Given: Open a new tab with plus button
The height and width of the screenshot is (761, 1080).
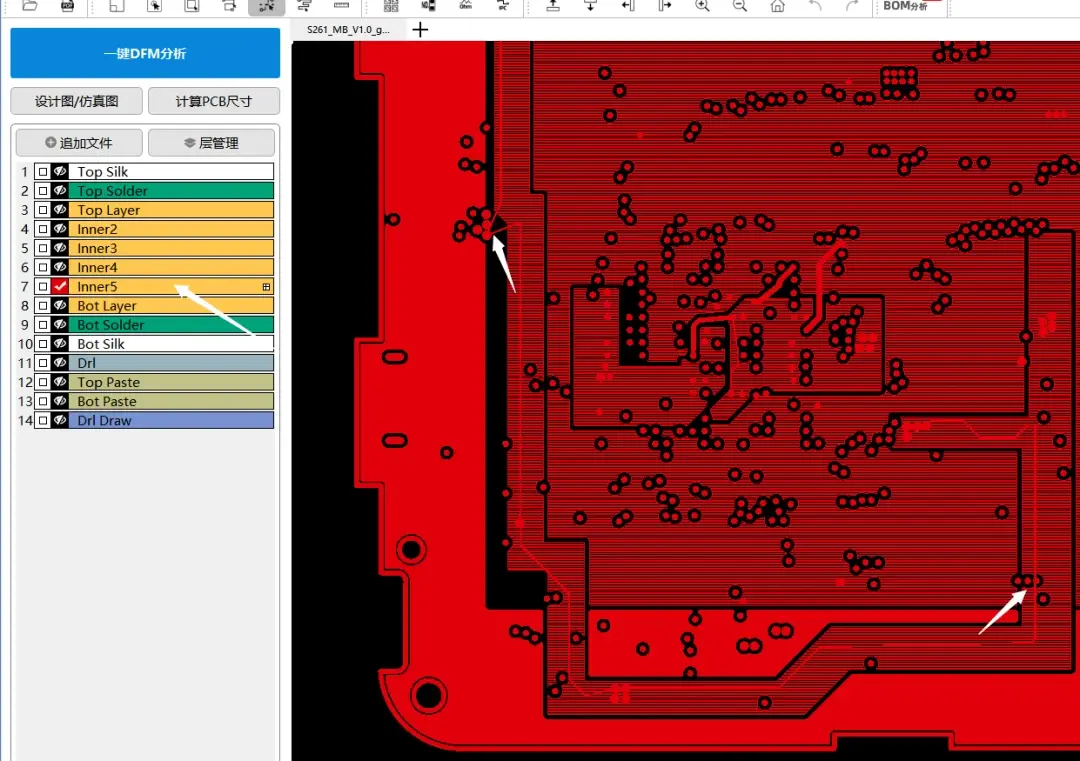Looking at the screenshot, I should [x=420, y=30].
